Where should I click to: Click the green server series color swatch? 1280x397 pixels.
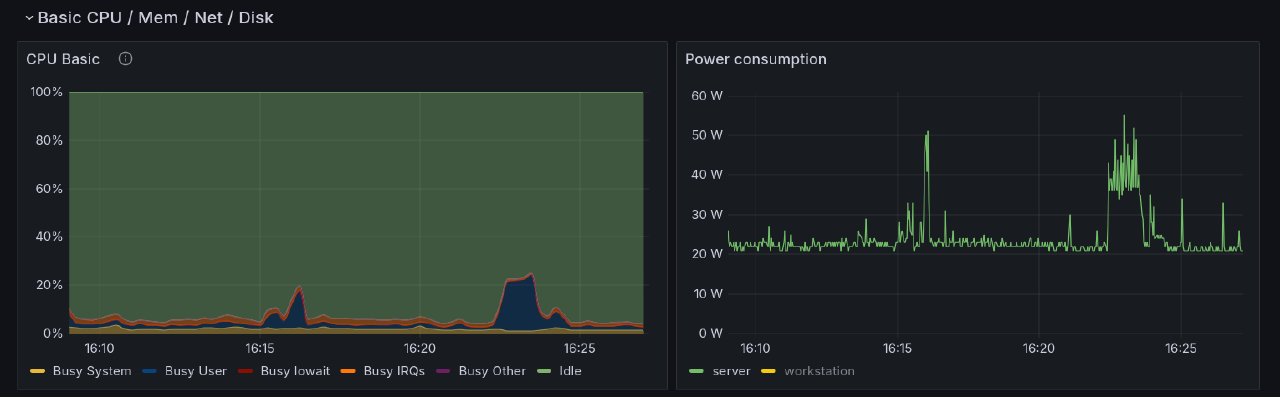click(696, 371)
